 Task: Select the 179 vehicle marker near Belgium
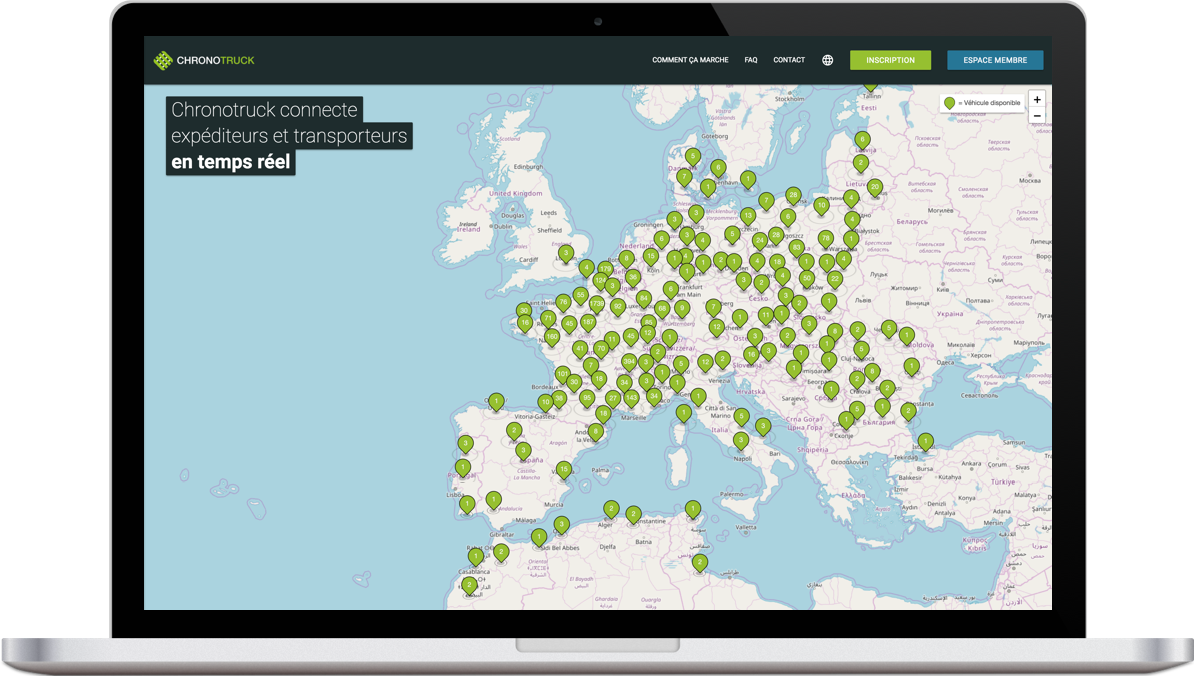coord(605,268)
